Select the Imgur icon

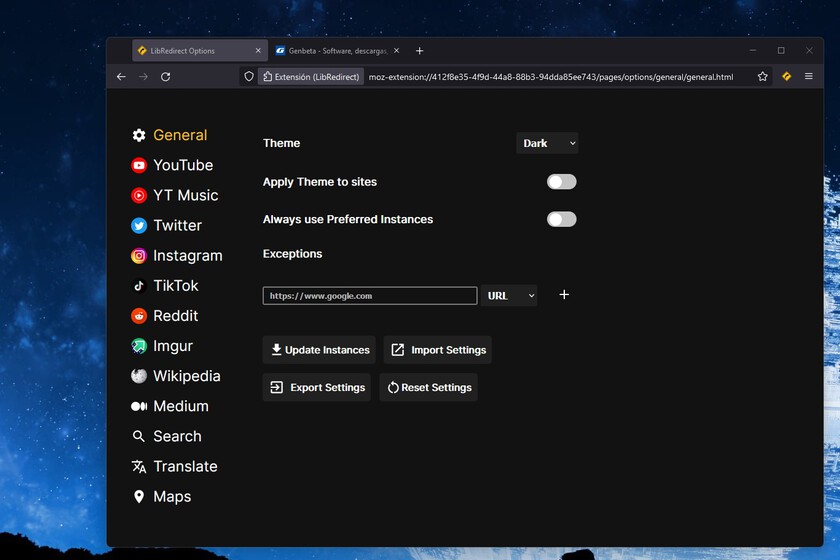tap(139, 346)
